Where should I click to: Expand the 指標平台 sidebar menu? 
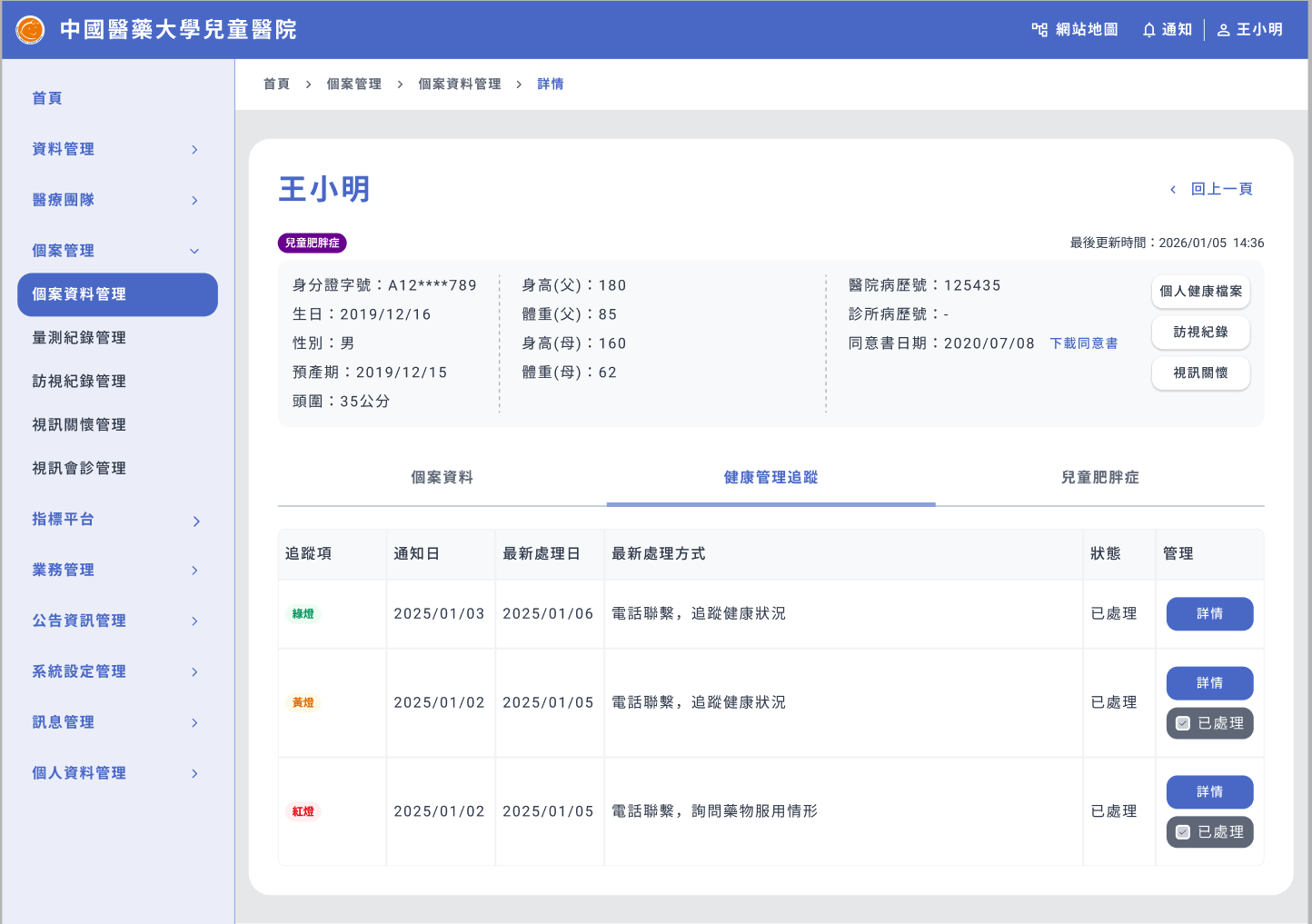pos(195,521)
